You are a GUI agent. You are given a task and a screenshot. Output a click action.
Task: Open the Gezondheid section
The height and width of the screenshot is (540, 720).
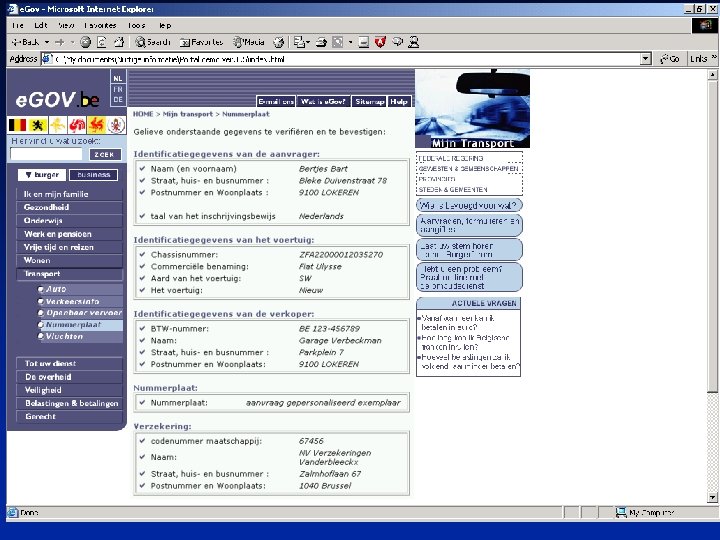tap(70, 208)
